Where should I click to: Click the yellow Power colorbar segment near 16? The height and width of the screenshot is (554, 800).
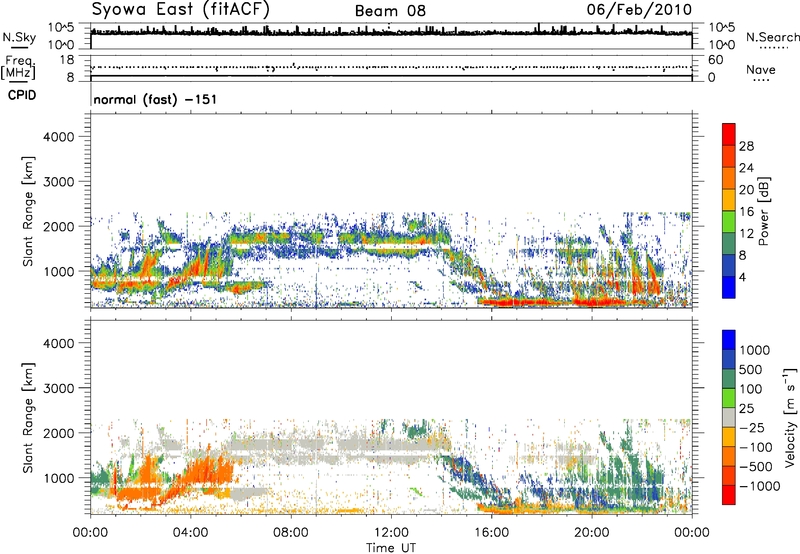[729, 200]
